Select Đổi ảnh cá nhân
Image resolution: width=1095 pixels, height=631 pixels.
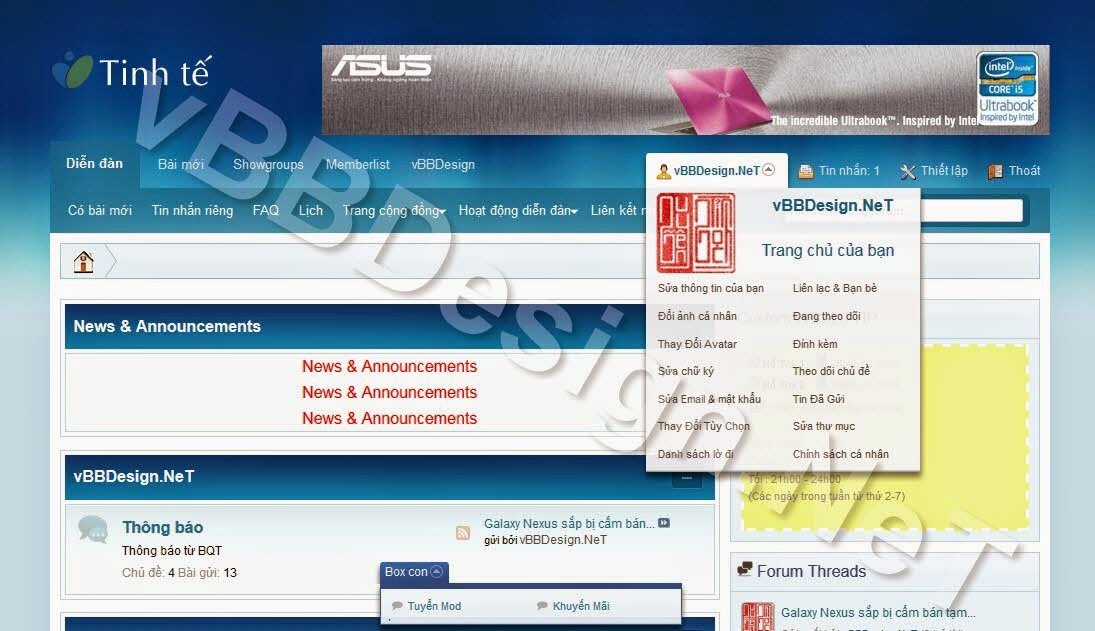click(x=697, y=316)
